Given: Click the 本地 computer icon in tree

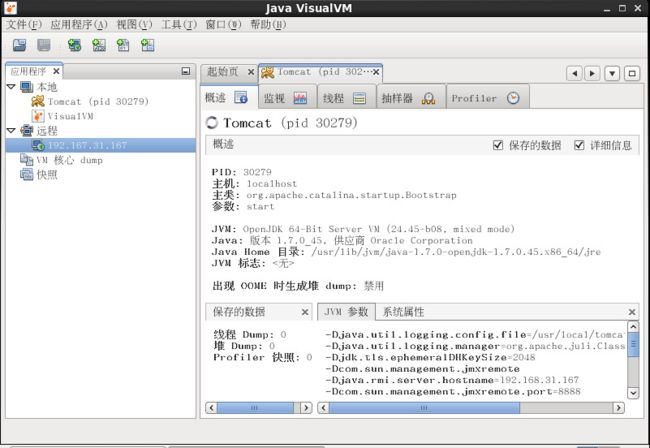Looking at the screenshot, I should pyautogui.click(x=27, y=87).
